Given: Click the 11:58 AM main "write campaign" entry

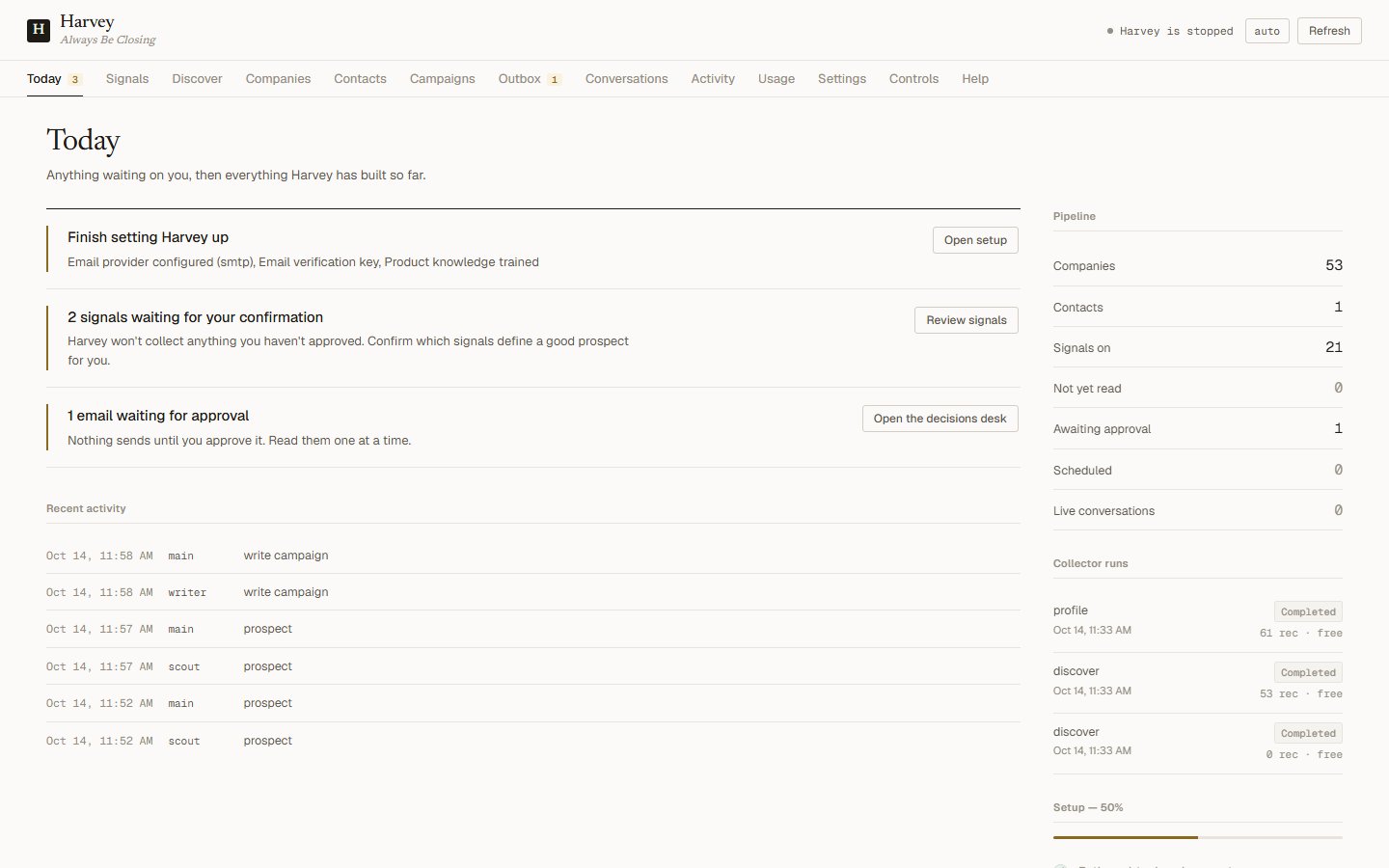Looking at the screenshot, I should pyautogui.click(x=533, y=556).
